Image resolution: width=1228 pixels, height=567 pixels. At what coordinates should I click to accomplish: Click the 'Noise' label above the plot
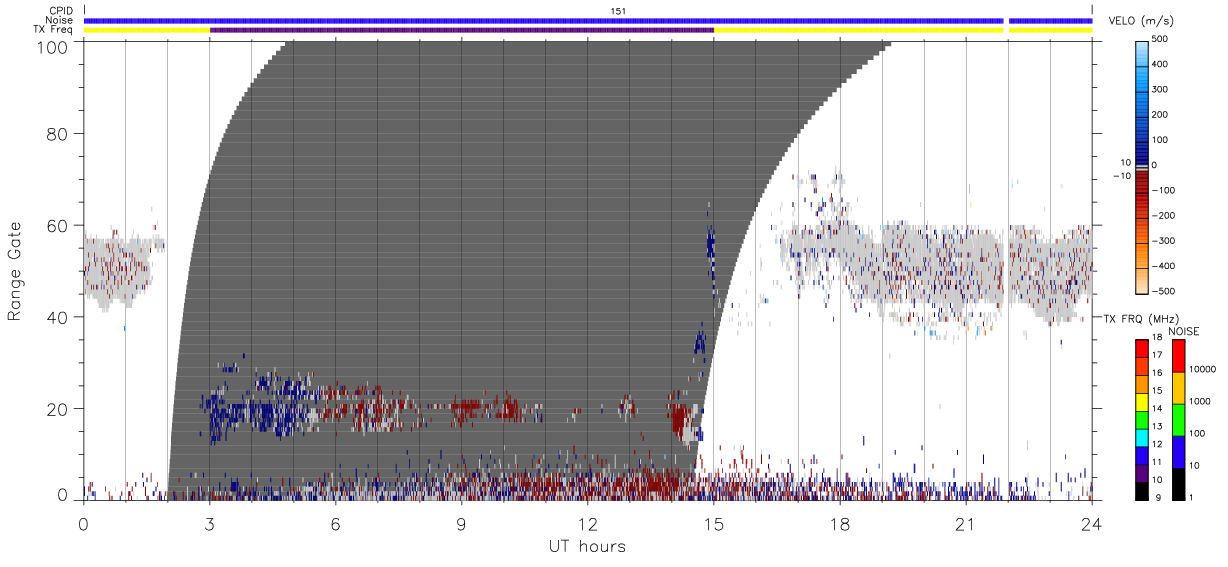coord(62,20)
